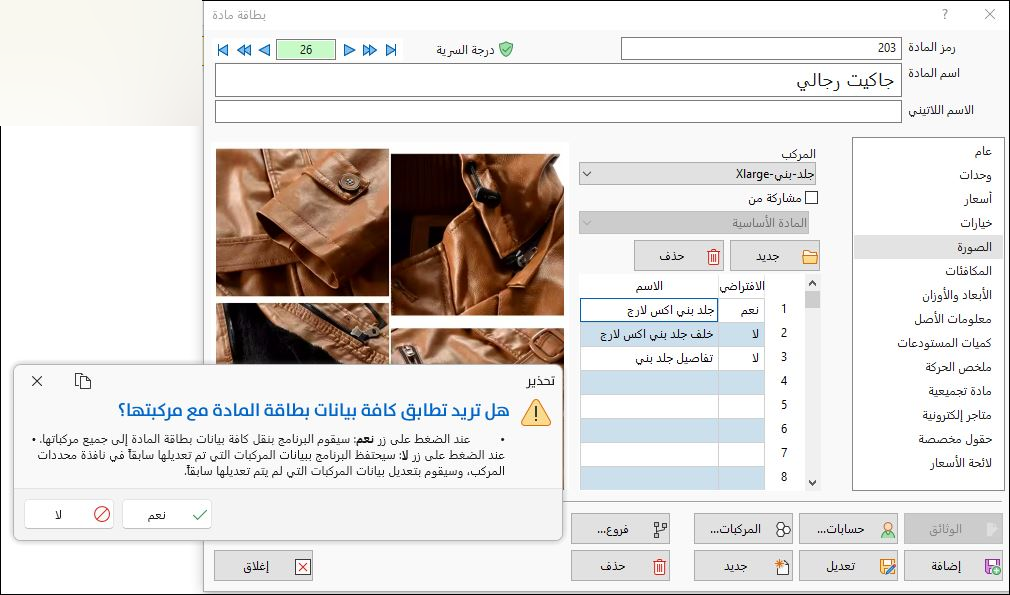This screenshot has height=595, width=1010.
Task: Open the كميات المستودعات side tab
Action: click(x=928, y=343)
